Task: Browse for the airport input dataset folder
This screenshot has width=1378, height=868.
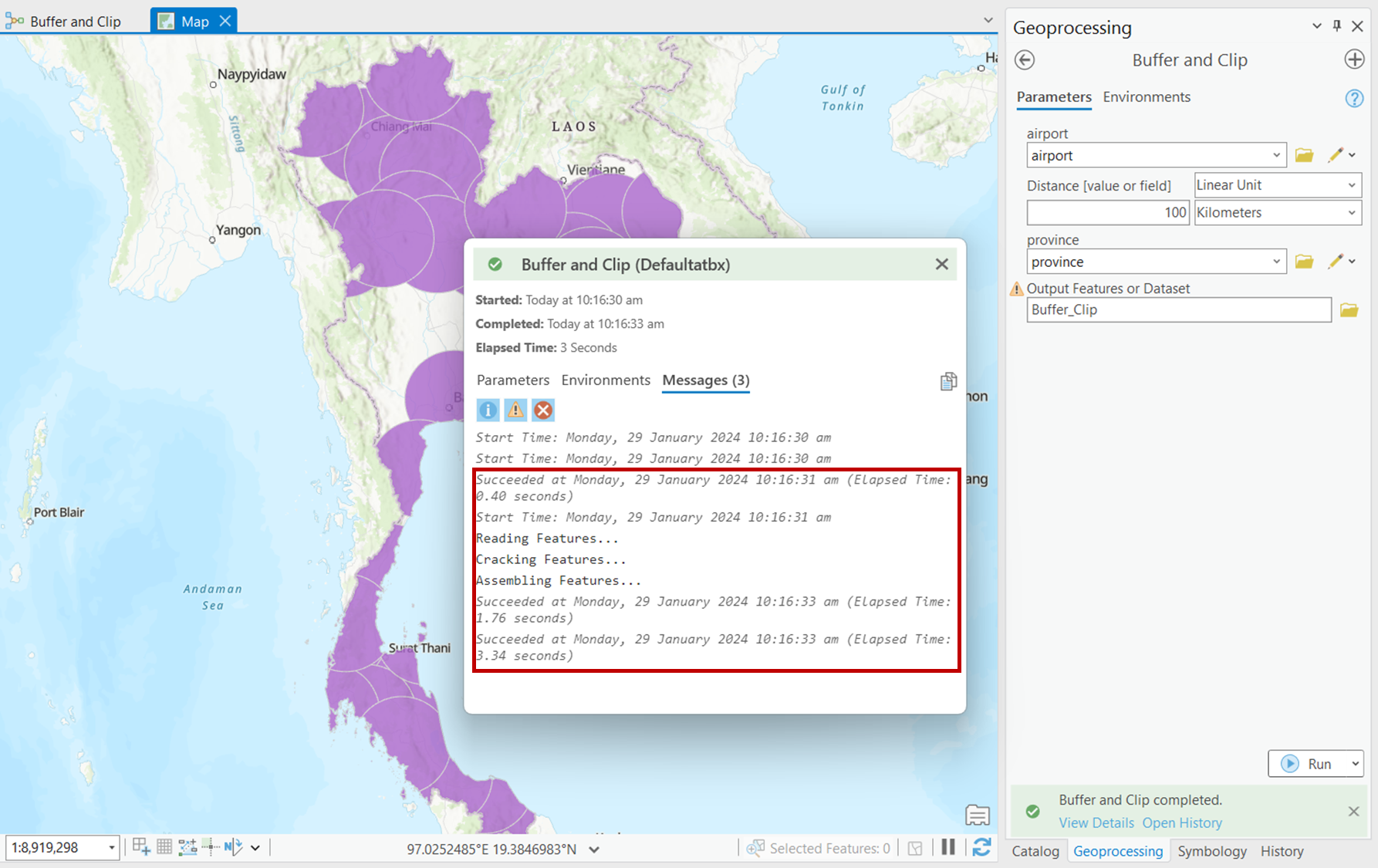Action: [1305, 154]
